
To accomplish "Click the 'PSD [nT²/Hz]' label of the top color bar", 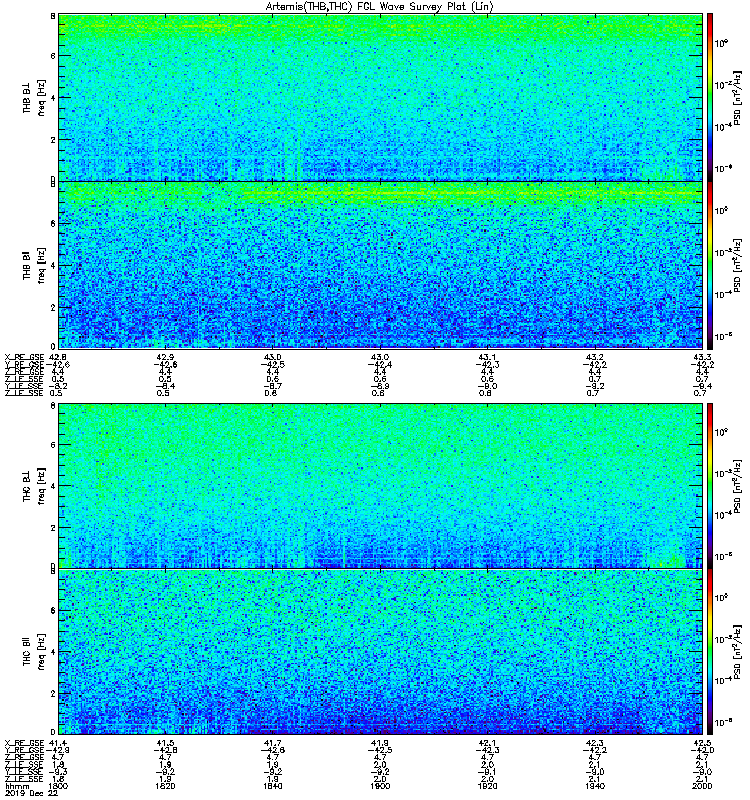I will (x=737, y=98).
